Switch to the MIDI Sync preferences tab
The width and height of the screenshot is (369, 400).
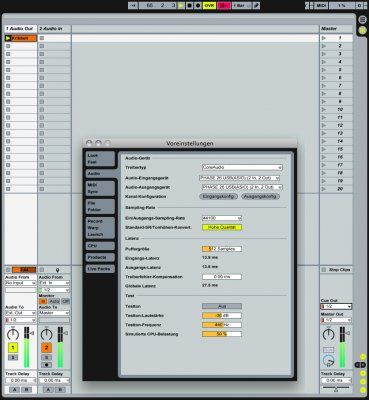pyautogui.click(x=100, y=188)
